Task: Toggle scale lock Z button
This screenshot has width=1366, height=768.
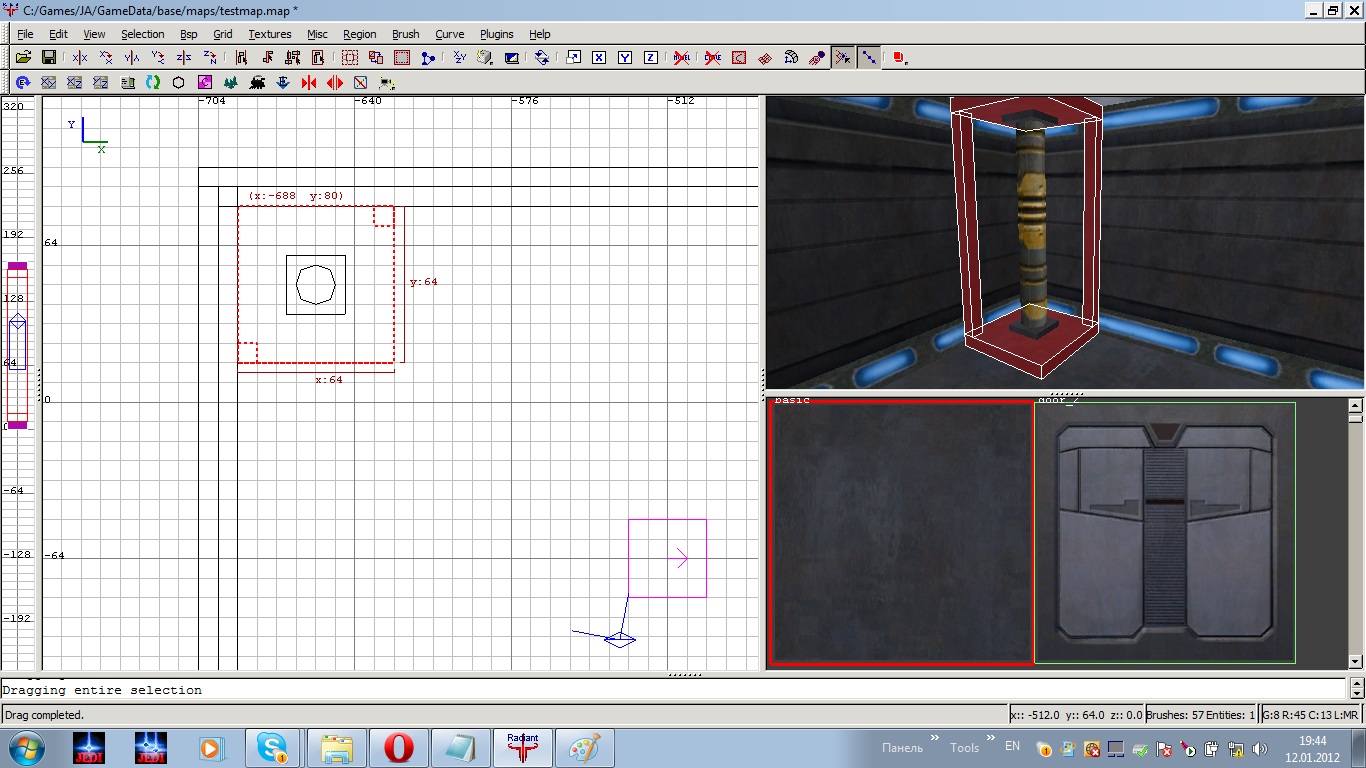Action: [651, 58]
